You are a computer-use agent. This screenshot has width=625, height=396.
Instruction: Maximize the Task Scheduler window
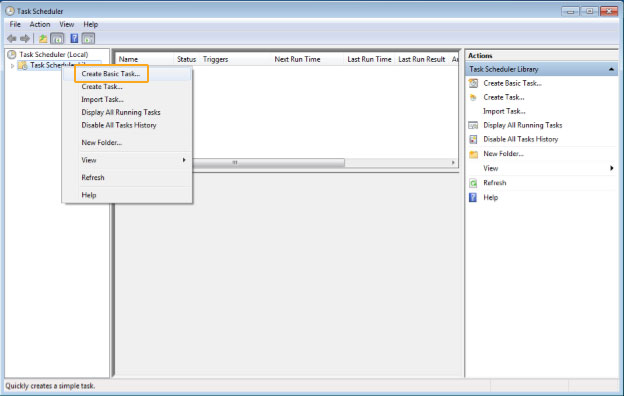pos(590,11)
